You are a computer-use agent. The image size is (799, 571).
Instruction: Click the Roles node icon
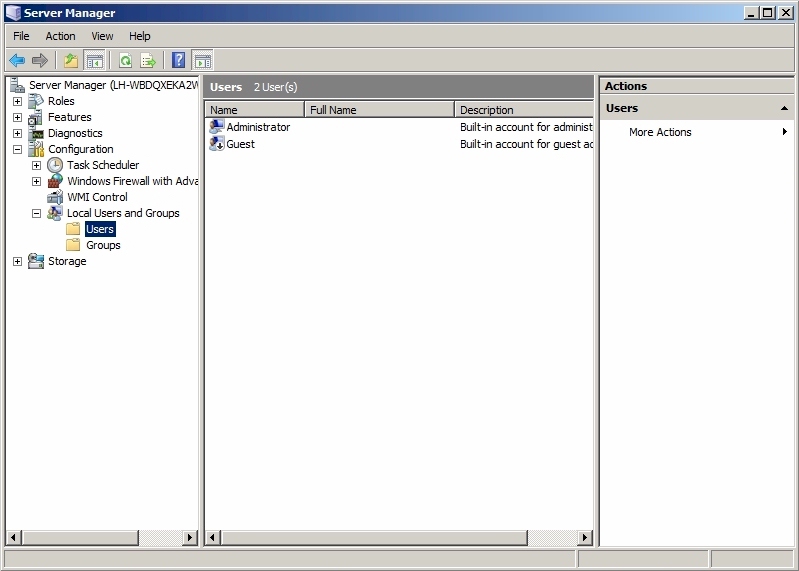pos(36,101)
